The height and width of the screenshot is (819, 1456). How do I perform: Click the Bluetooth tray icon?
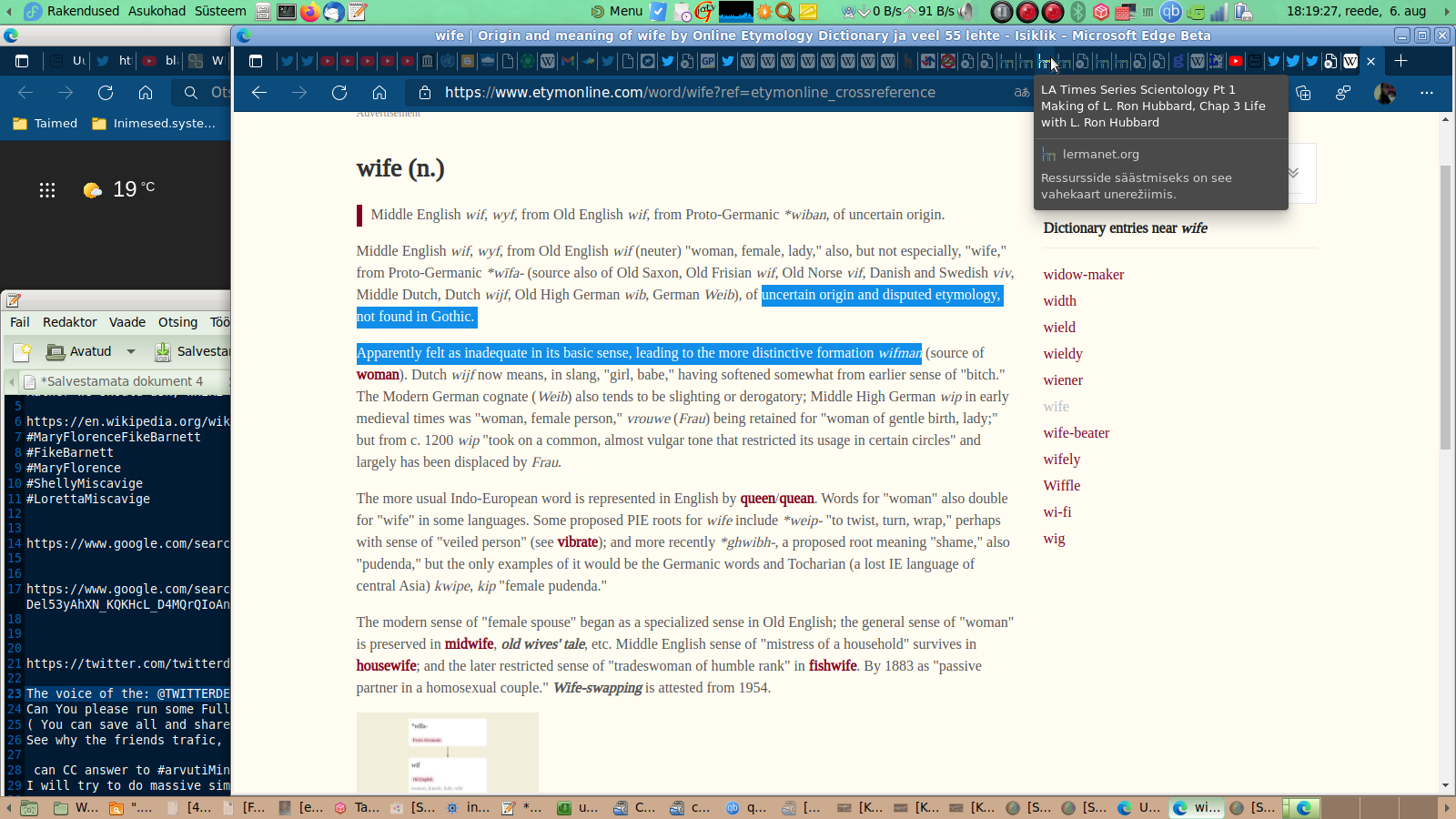(1078, 12)
